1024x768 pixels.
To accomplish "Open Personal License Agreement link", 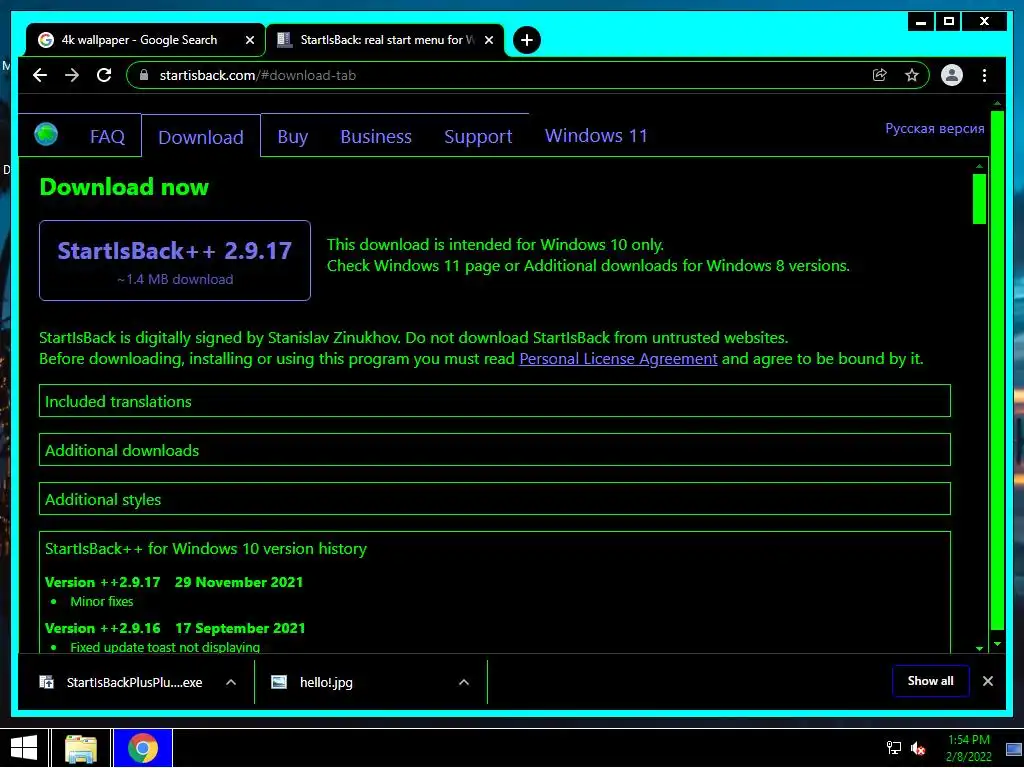I will (618, 359).
